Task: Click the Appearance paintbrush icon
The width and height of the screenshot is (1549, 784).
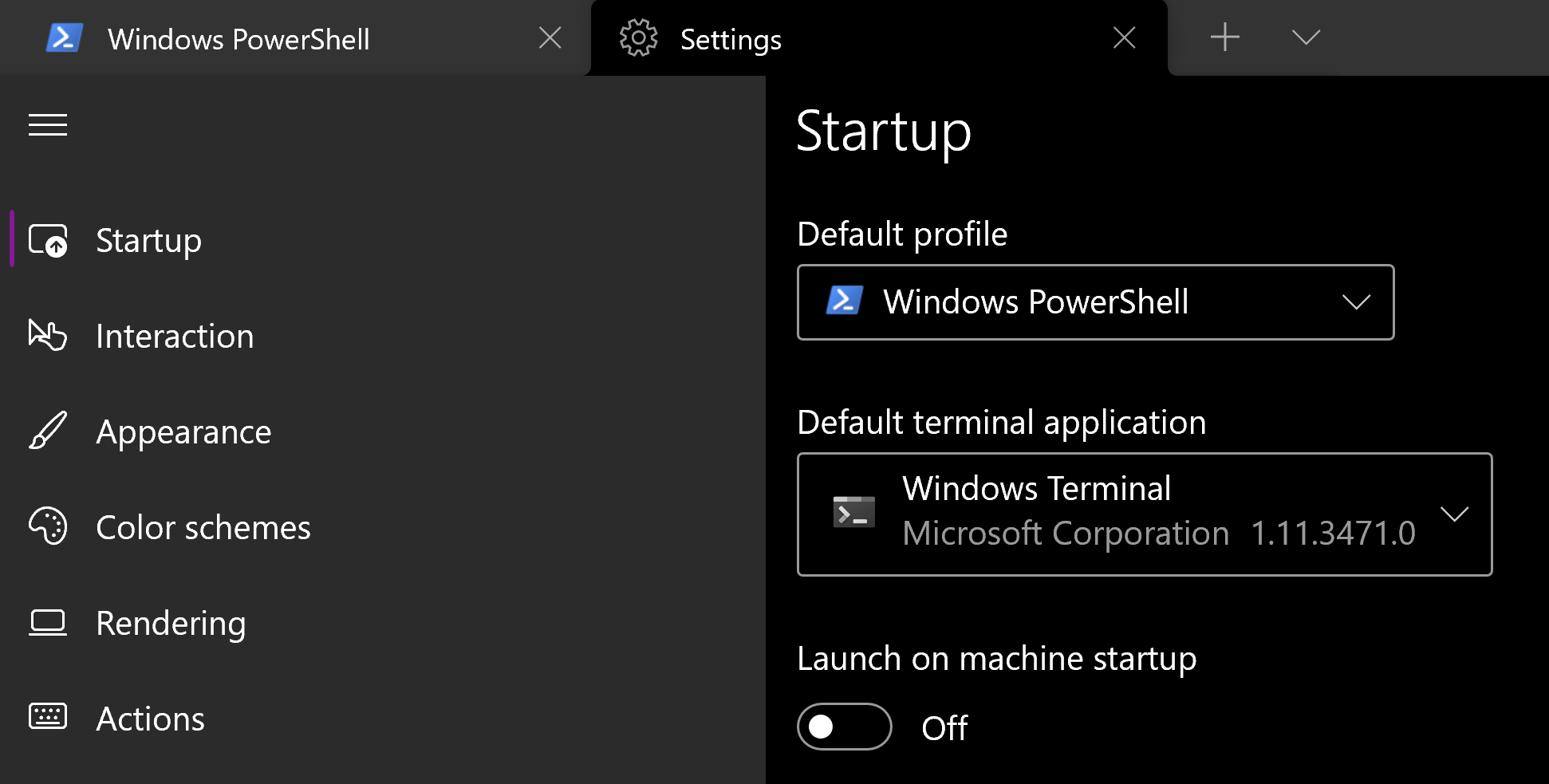Action: pos(48,431)
